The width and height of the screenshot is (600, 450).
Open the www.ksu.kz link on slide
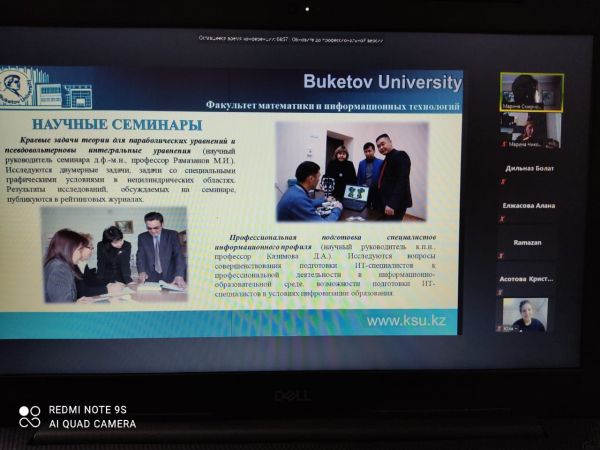point(411,321)
